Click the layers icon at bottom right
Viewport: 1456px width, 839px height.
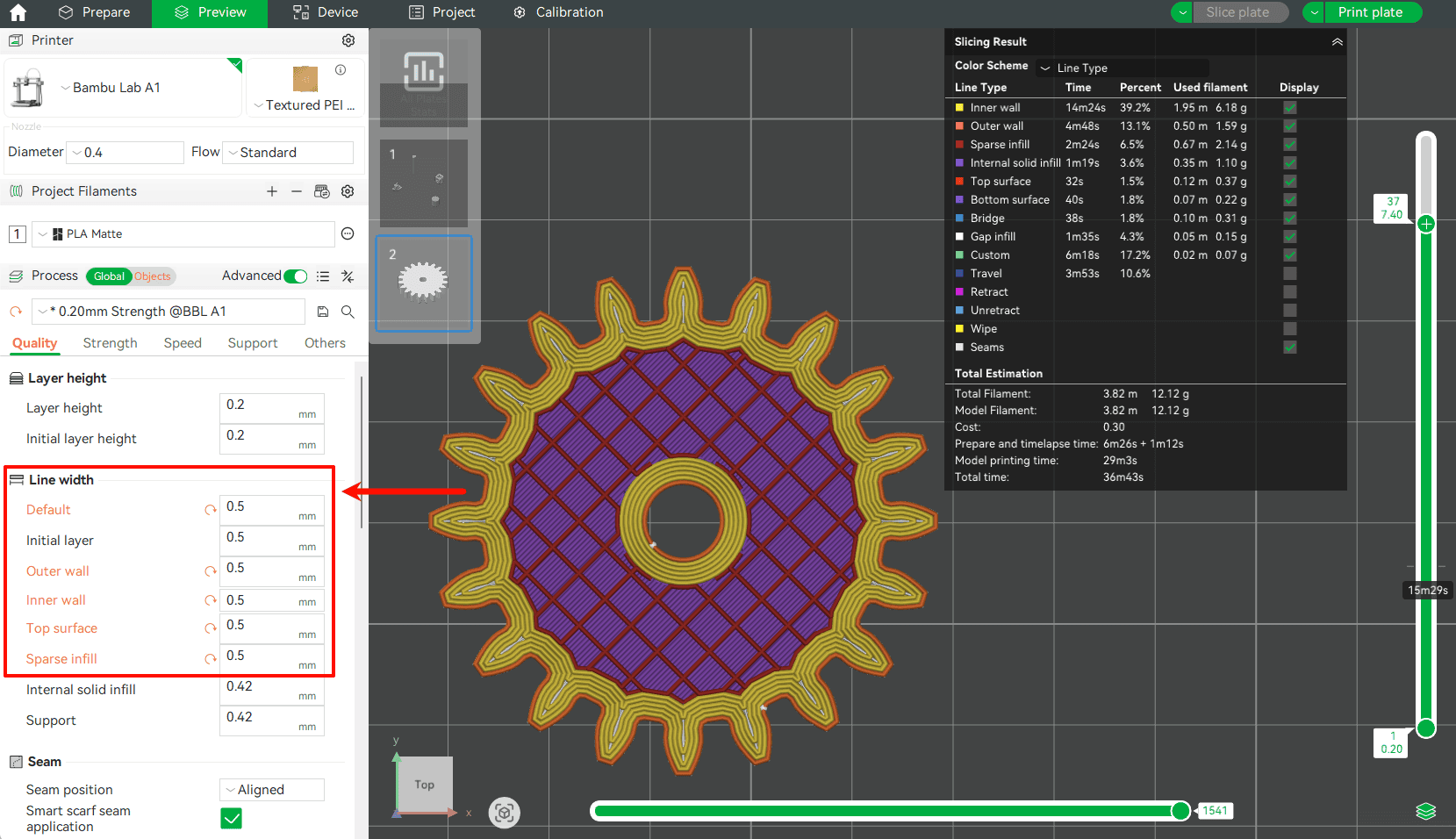(1426, 811)
